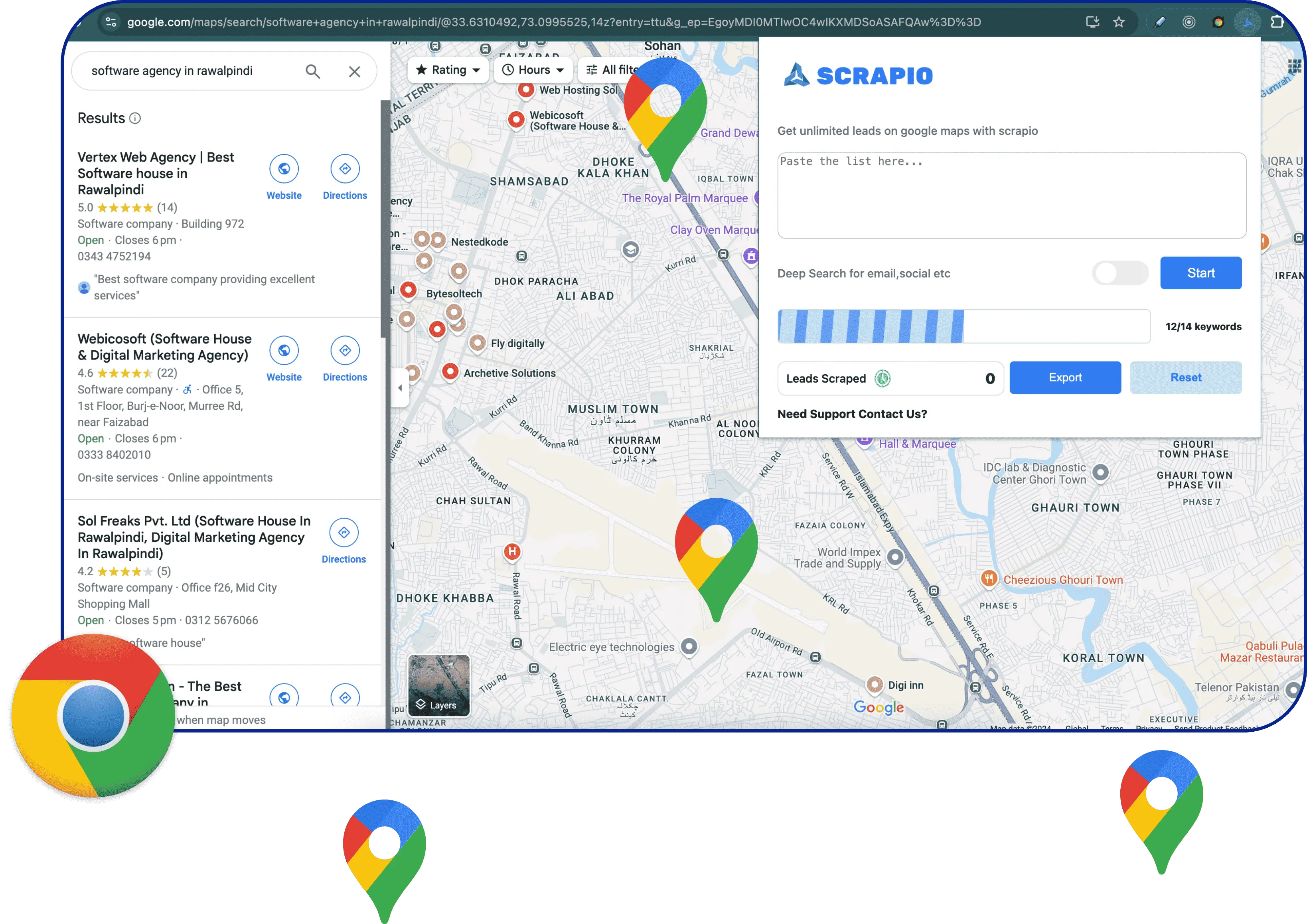Open Vertex Web Agency website icon
Viewport: 1307px width, 924px height.
[284, 168]
